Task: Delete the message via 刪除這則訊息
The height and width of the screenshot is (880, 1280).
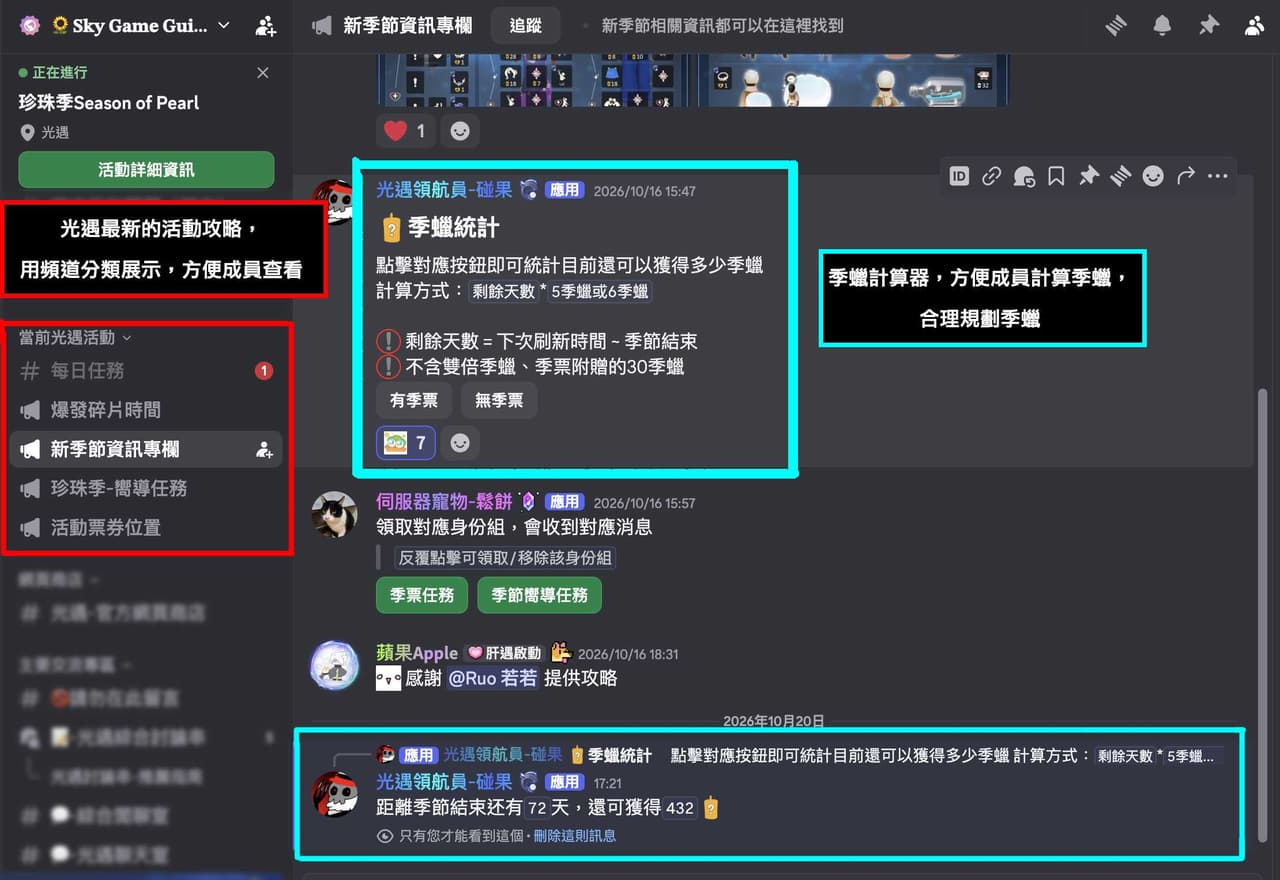Action: [574, 836]
